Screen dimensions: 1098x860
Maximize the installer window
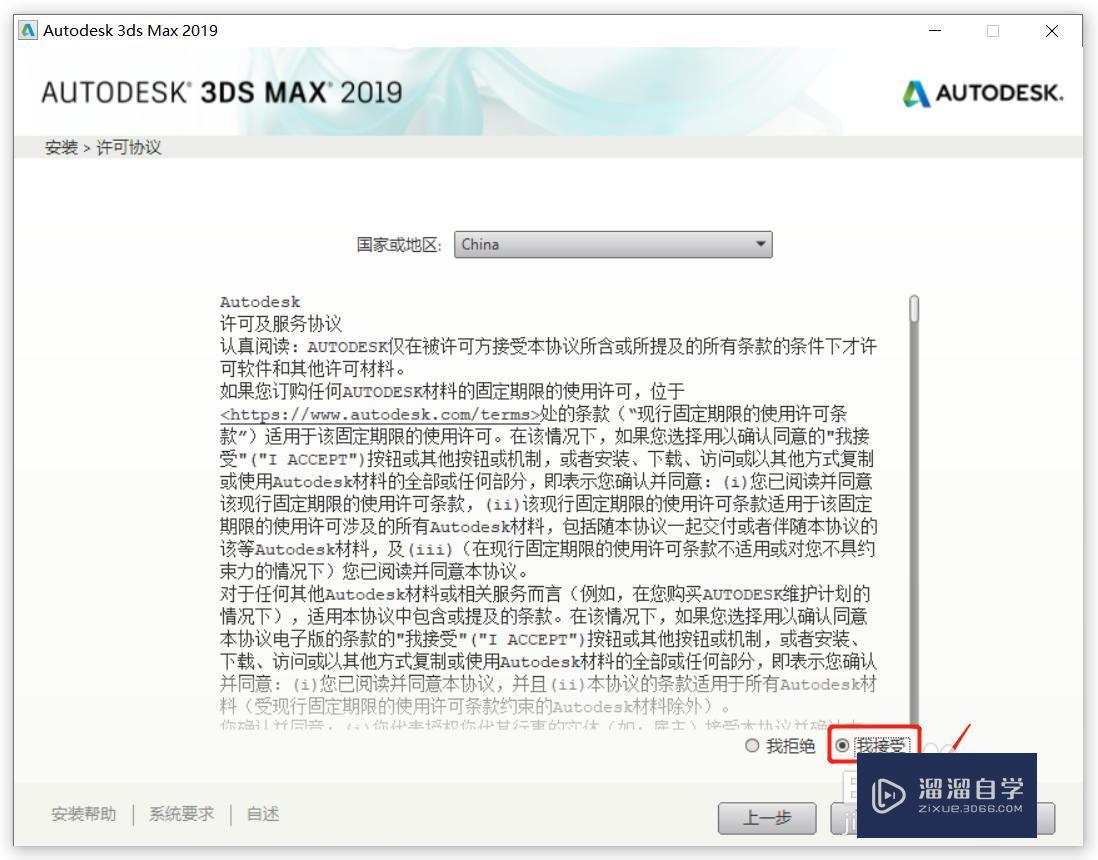click(x=993, y=31)
